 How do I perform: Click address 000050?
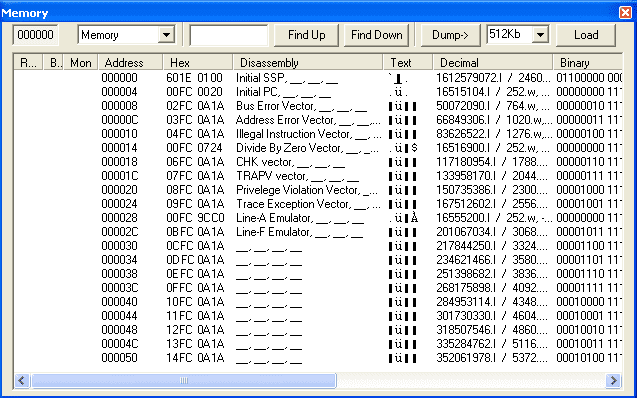click(119, 358)
